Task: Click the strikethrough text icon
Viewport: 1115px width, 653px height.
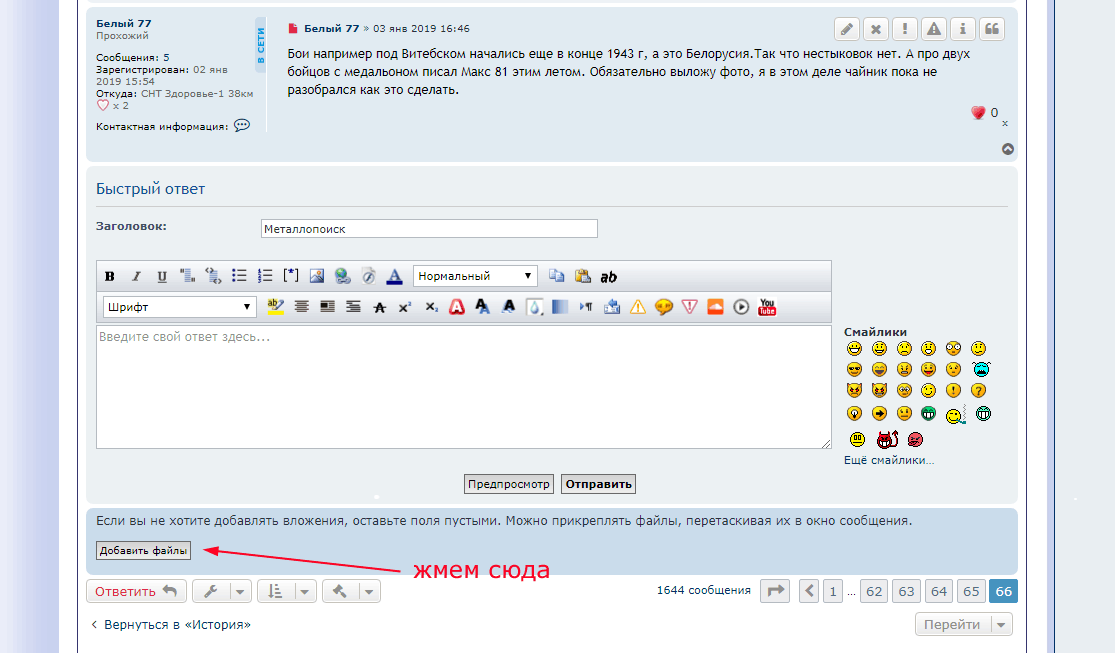Action: point(379,307)
